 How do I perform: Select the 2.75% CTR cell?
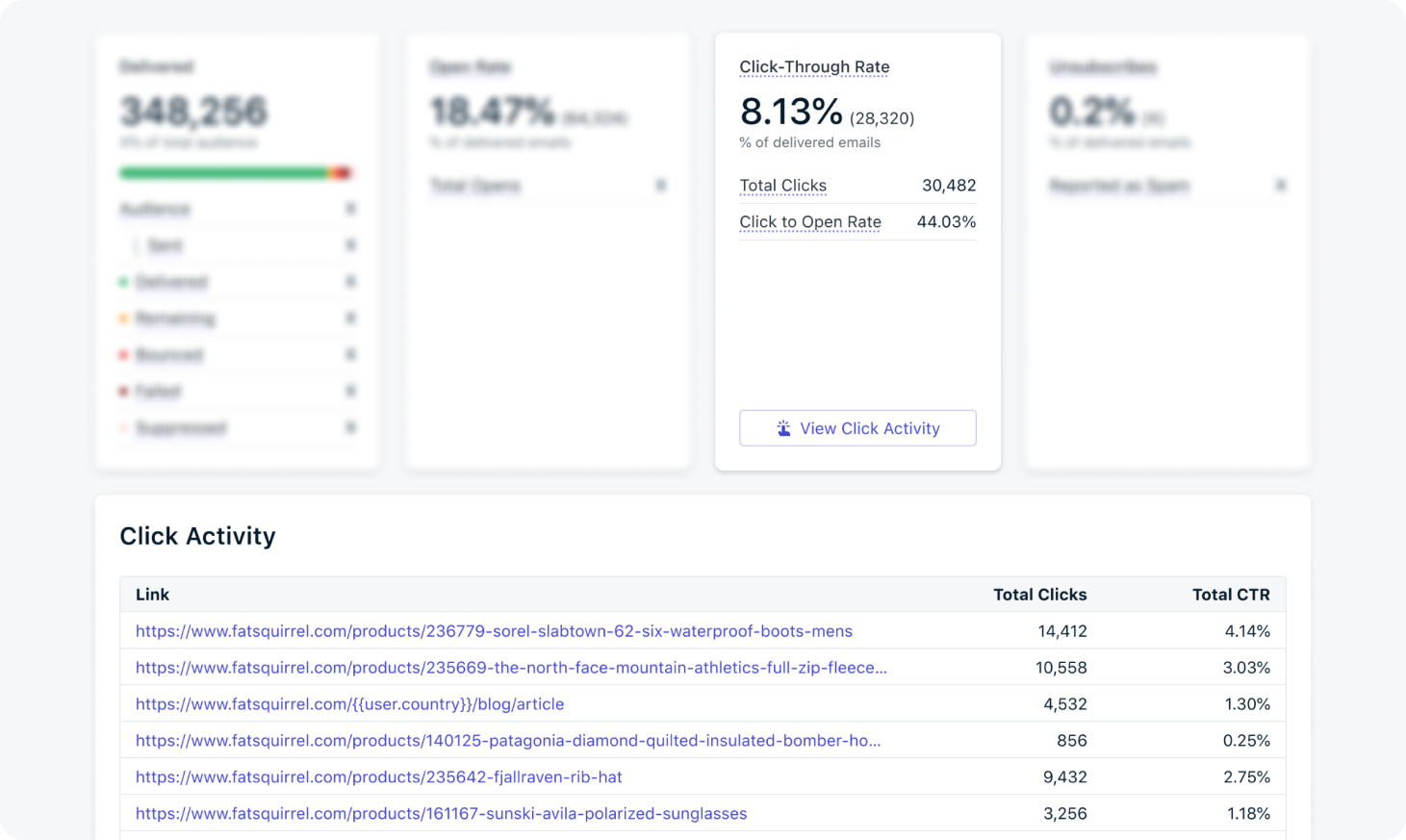coord(1246,777)
